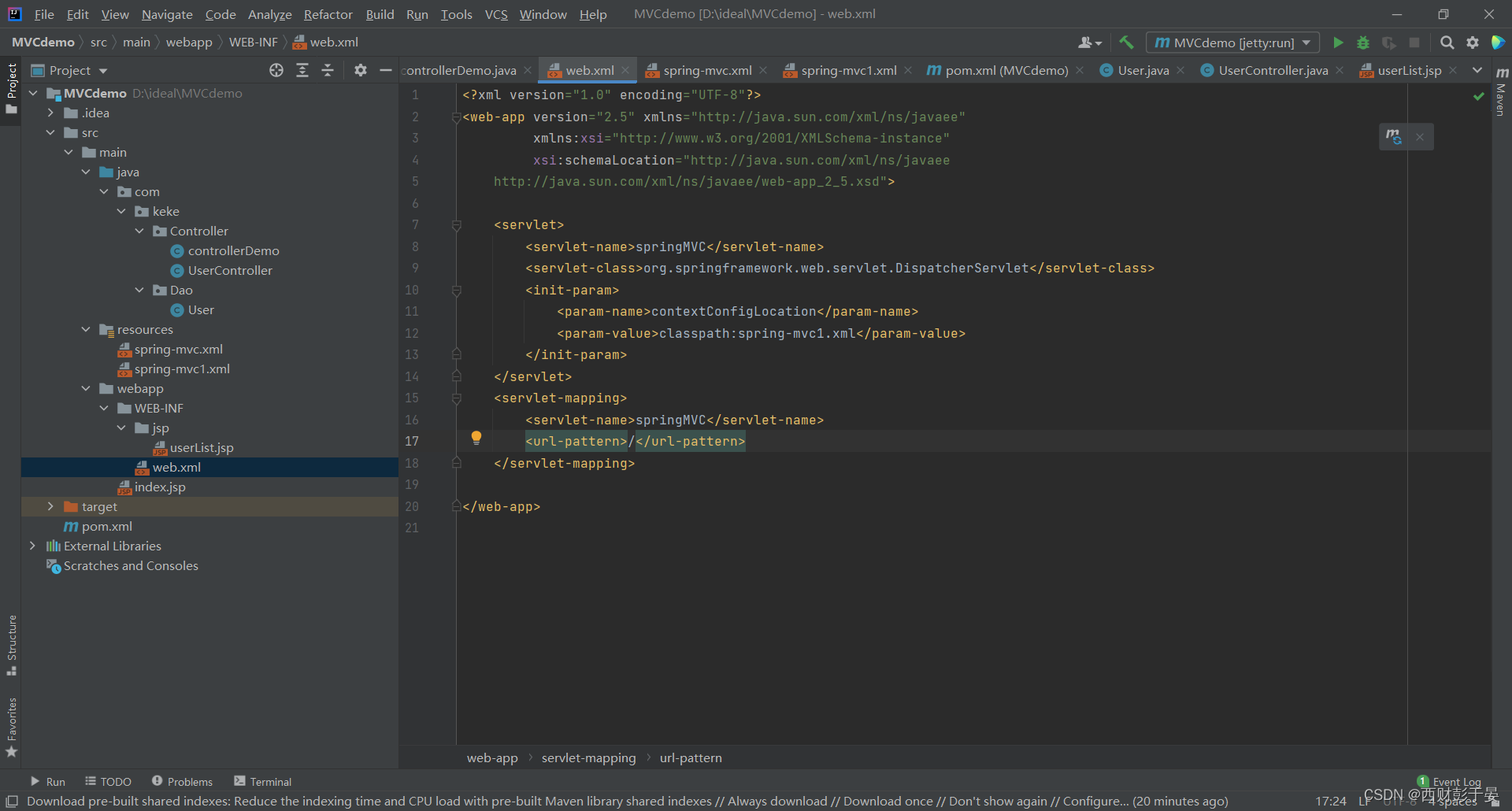Click line number 12 in gutter
Viewport: 1512px width, 811px height.
click(x=412, y=333)
